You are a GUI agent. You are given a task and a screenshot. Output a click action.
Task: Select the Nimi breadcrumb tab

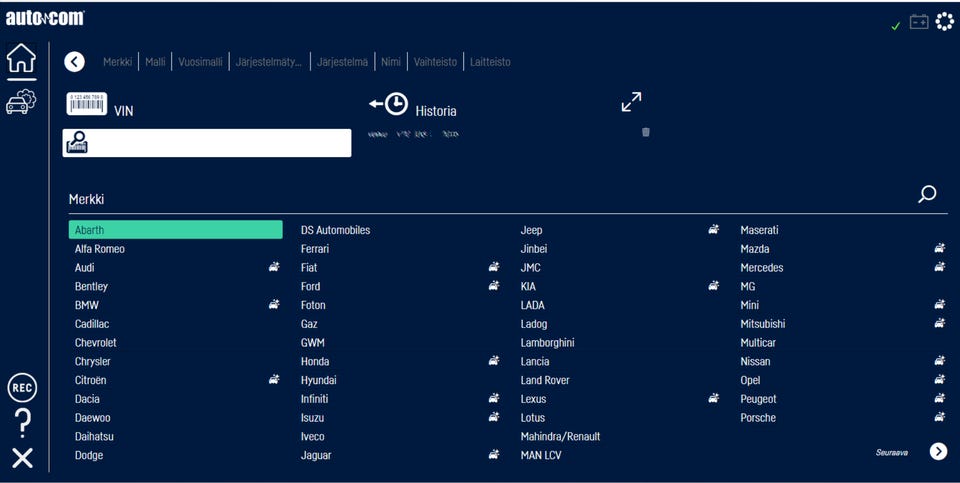(x=391, y=62)
